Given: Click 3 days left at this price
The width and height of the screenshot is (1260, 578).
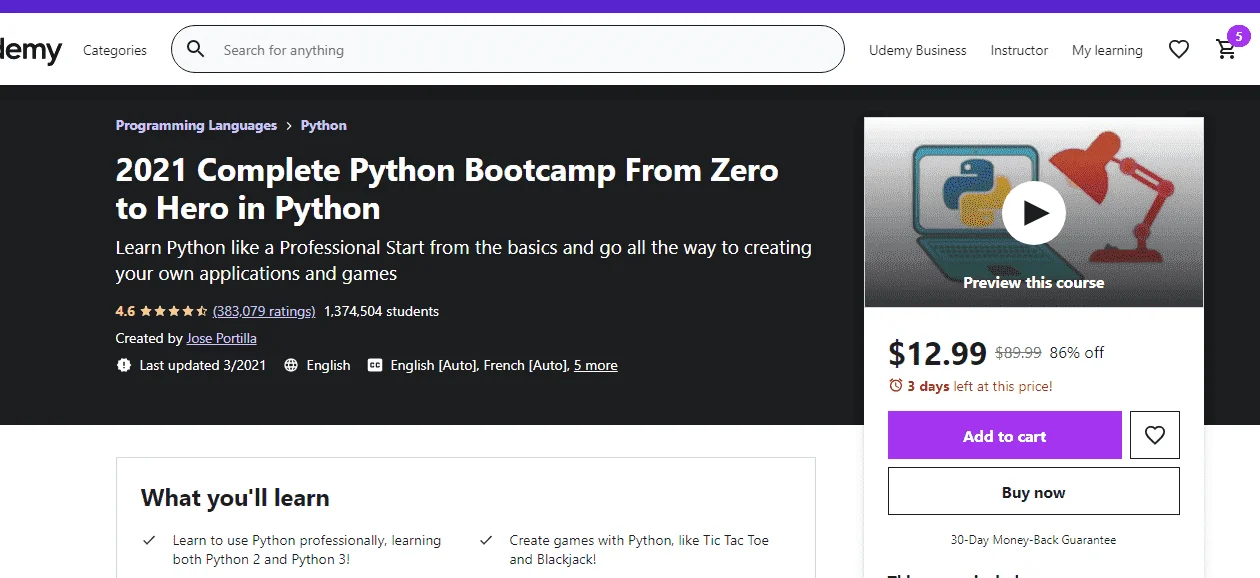Looking at the screenshot, I should pos(979,386).
